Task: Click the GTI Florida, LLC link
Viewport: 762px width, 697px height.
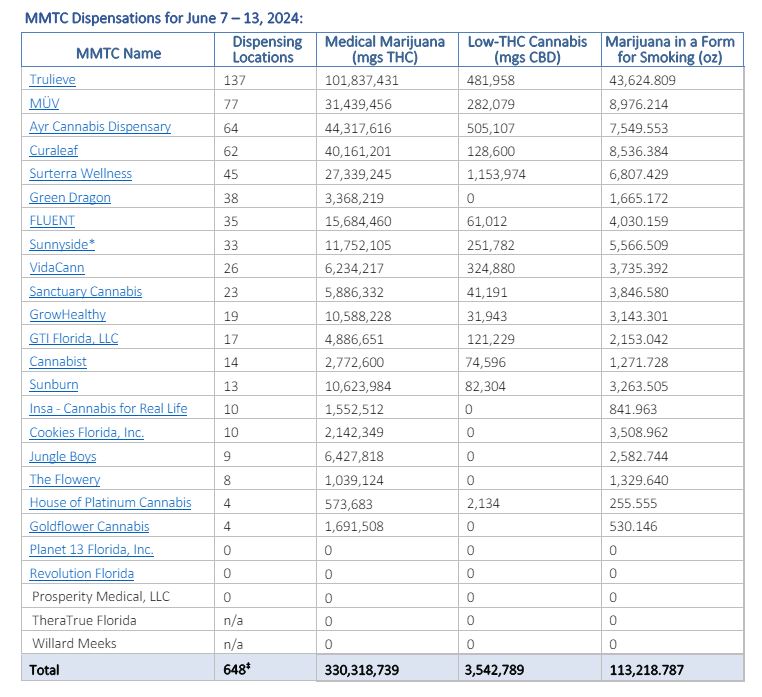Action: pyautogui.click(x=73, y=338)
